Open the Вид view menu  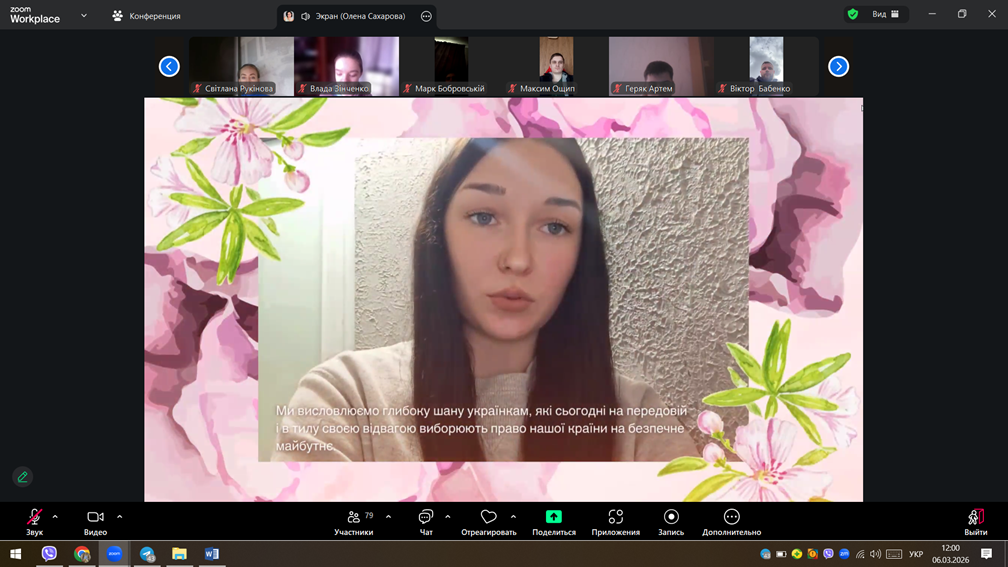click(885, 14)
